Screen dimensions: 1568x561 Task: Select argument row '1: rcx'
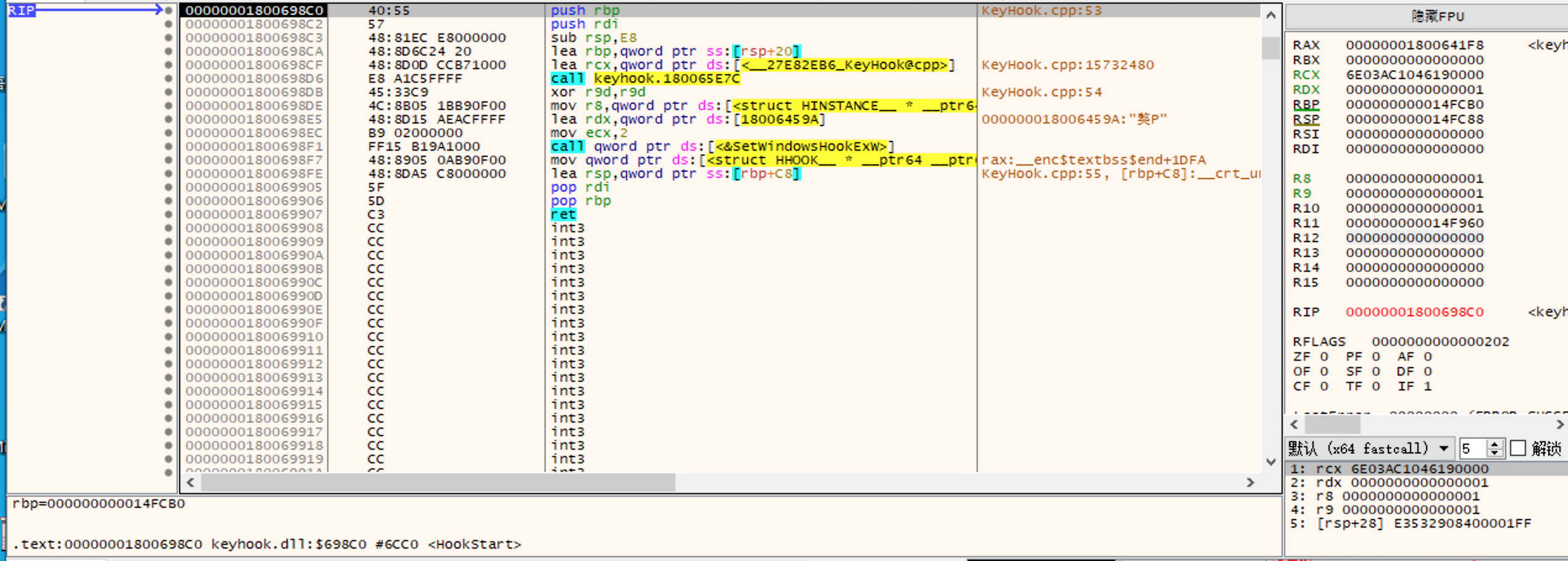coord(1427,469)
